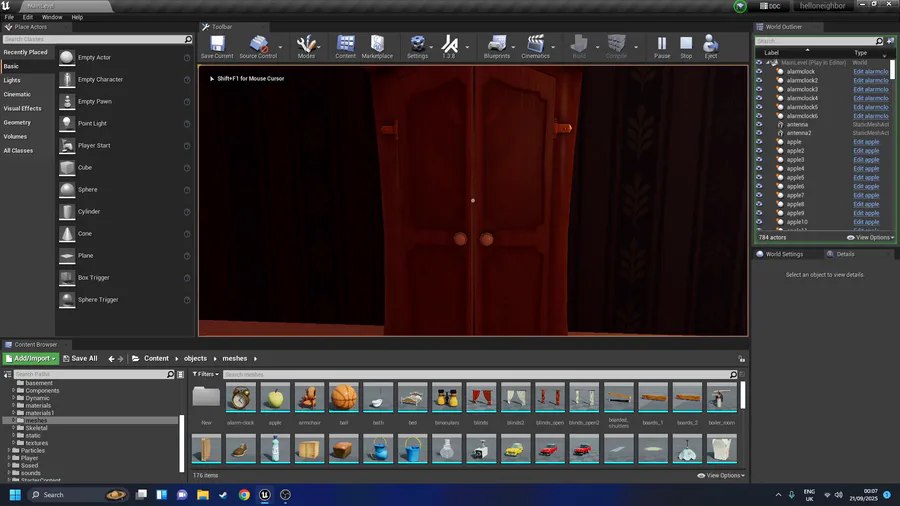The width and height of the screenshot is (900, 506).
Task: Open Source Control from the toolbar
Action: click(258, 46)
